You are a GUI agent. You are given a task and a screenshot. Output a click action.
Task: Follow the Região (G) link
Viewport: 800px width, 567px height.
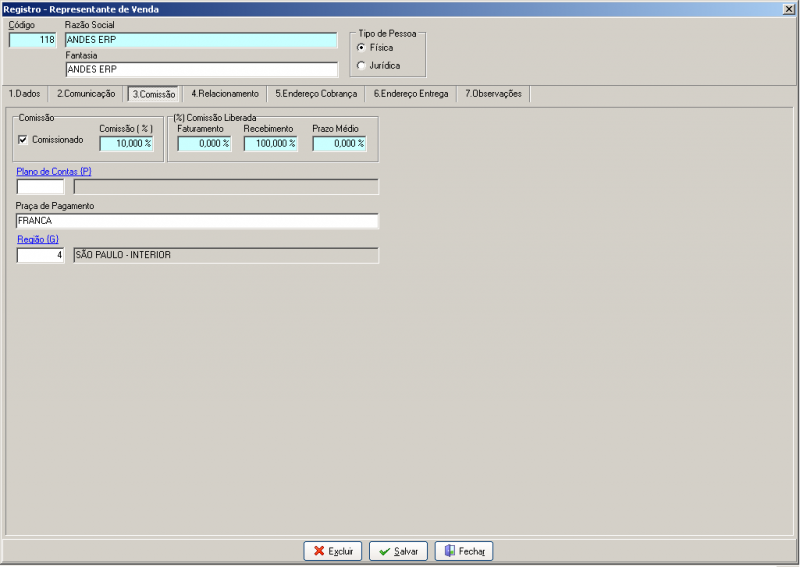click(38, 239)
